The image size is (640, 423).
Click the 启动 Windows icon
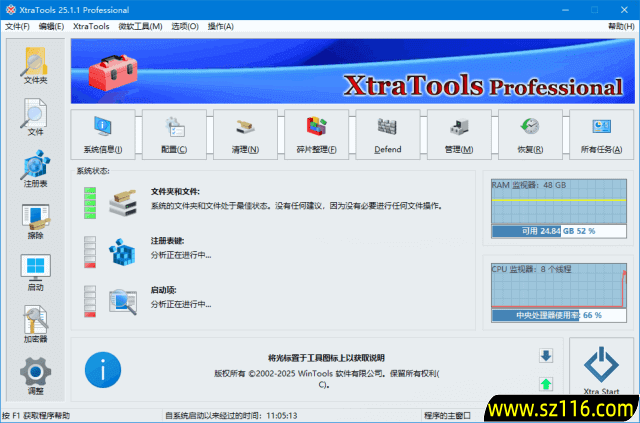pos(36,272)
